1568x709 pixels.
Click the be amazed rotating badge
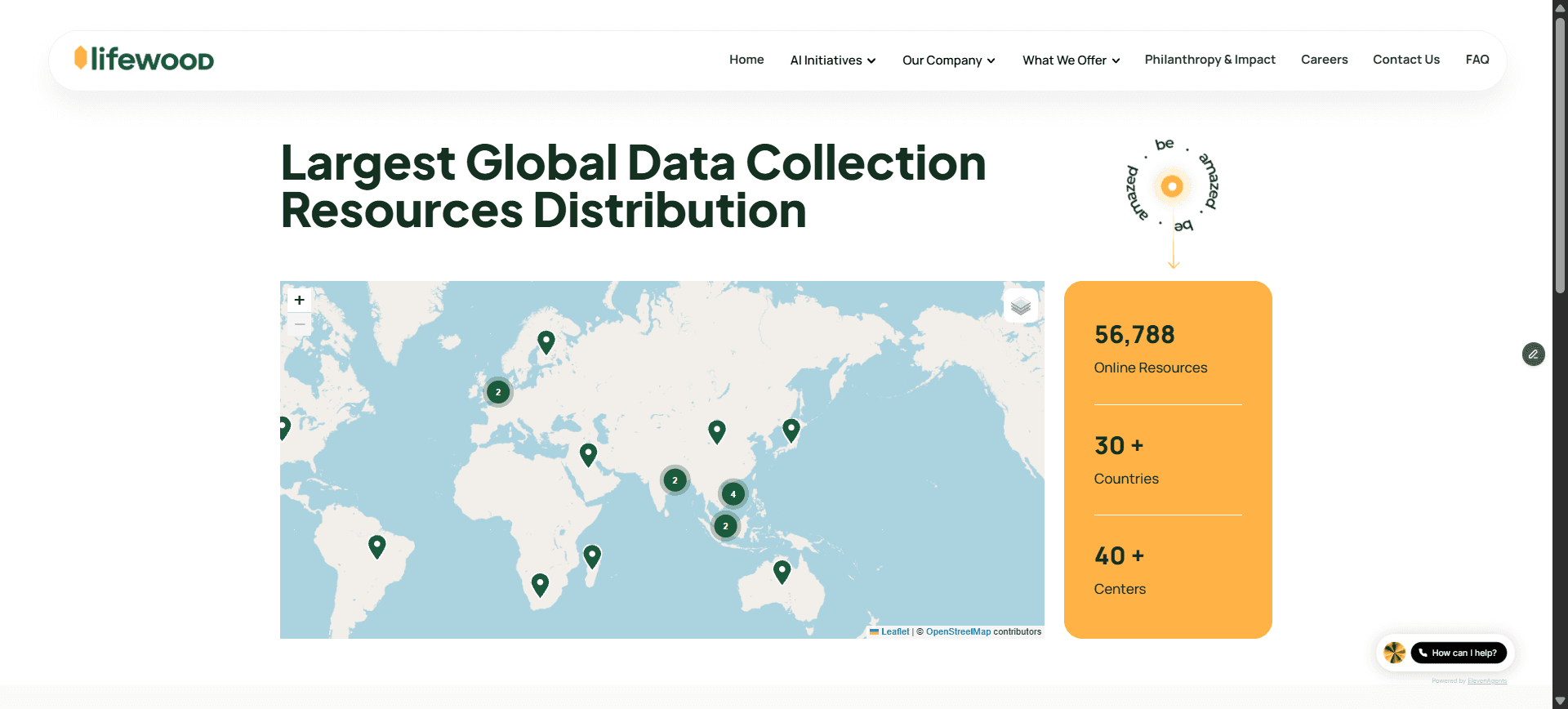point(1172,186)
